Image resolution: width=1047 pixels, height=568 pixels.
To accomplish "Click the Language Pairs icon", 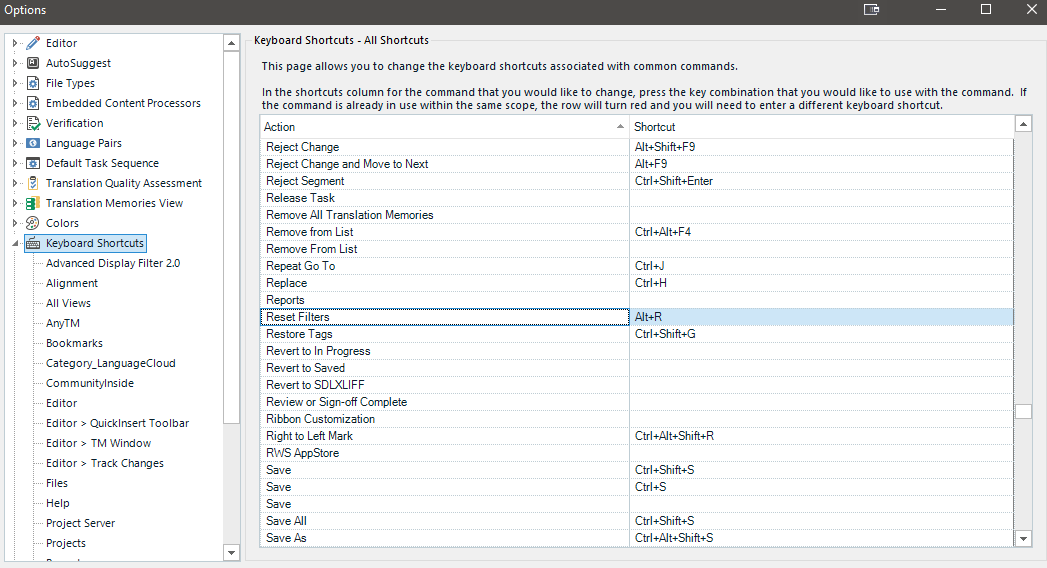I will click(x=33, y=144).
